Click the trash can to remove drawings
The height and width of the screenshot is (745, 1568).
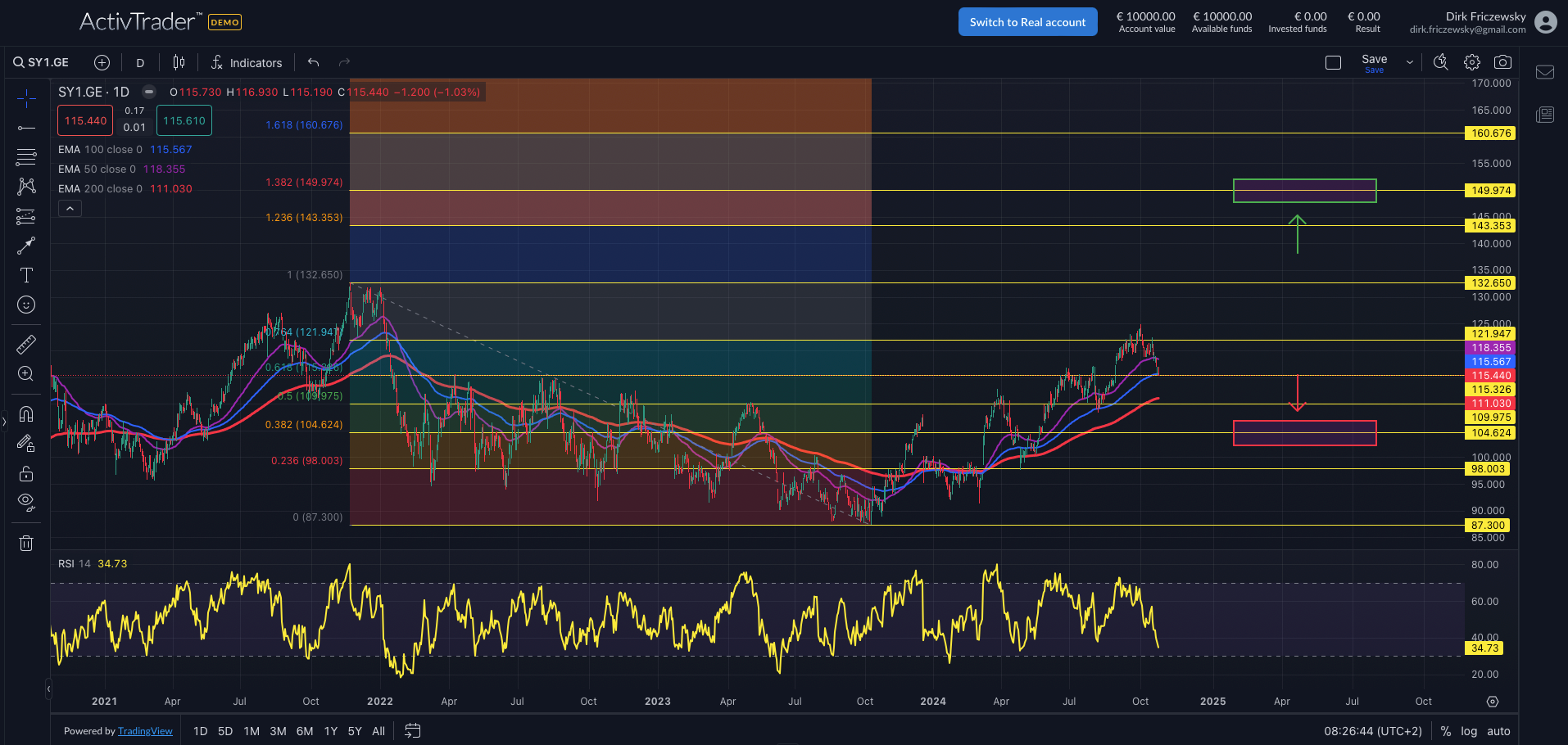coord(26,543)
